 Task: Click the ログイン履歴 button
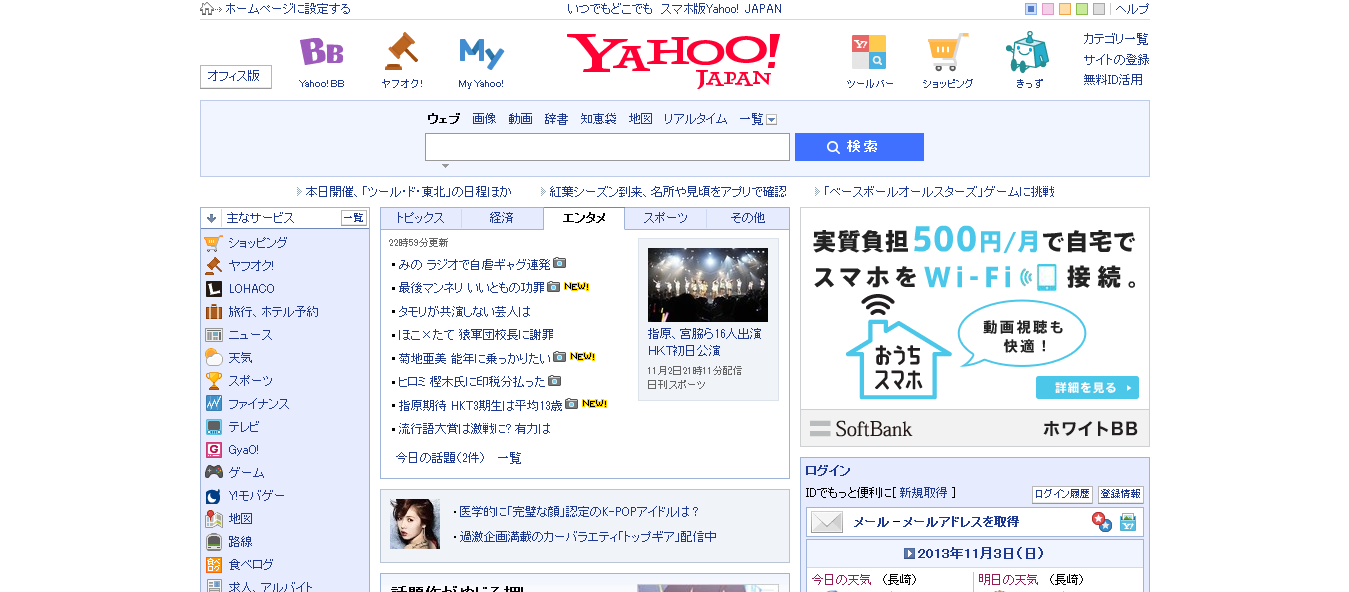click(1062, 494)
